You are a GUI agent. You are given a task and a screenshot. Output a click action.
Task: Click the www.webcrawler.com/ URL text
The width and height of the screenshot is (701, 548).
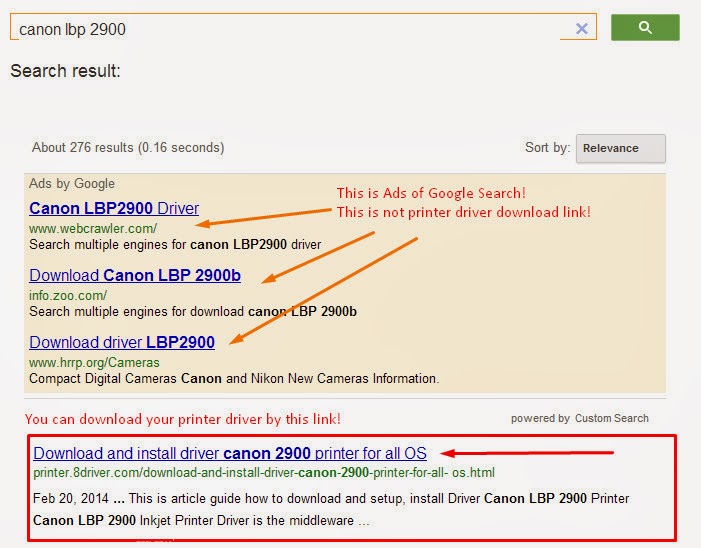coord(93,228)
